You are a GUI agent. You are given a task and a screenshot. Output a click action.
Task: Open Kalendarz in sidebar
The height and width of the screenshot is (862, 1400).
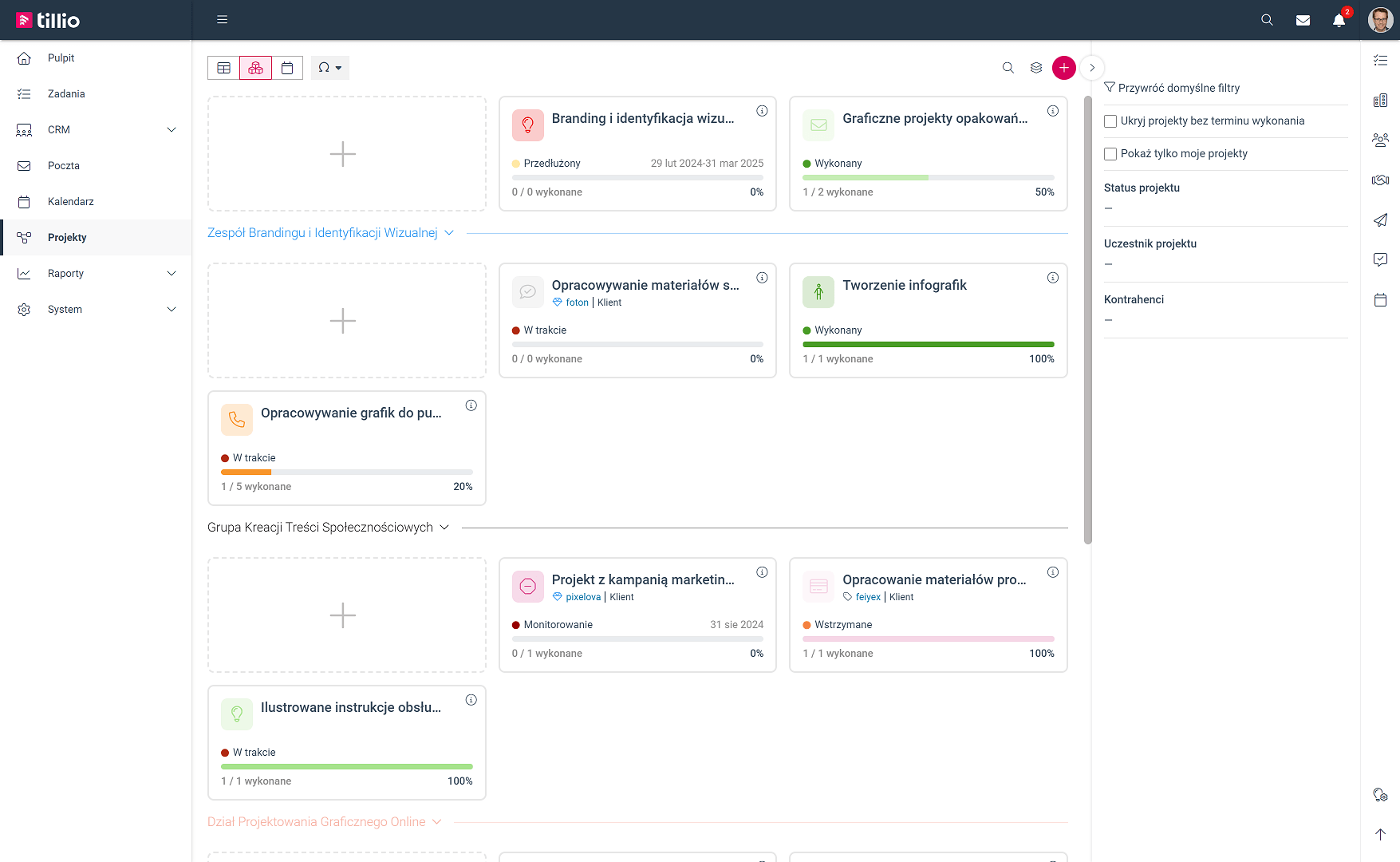(96, 201)
